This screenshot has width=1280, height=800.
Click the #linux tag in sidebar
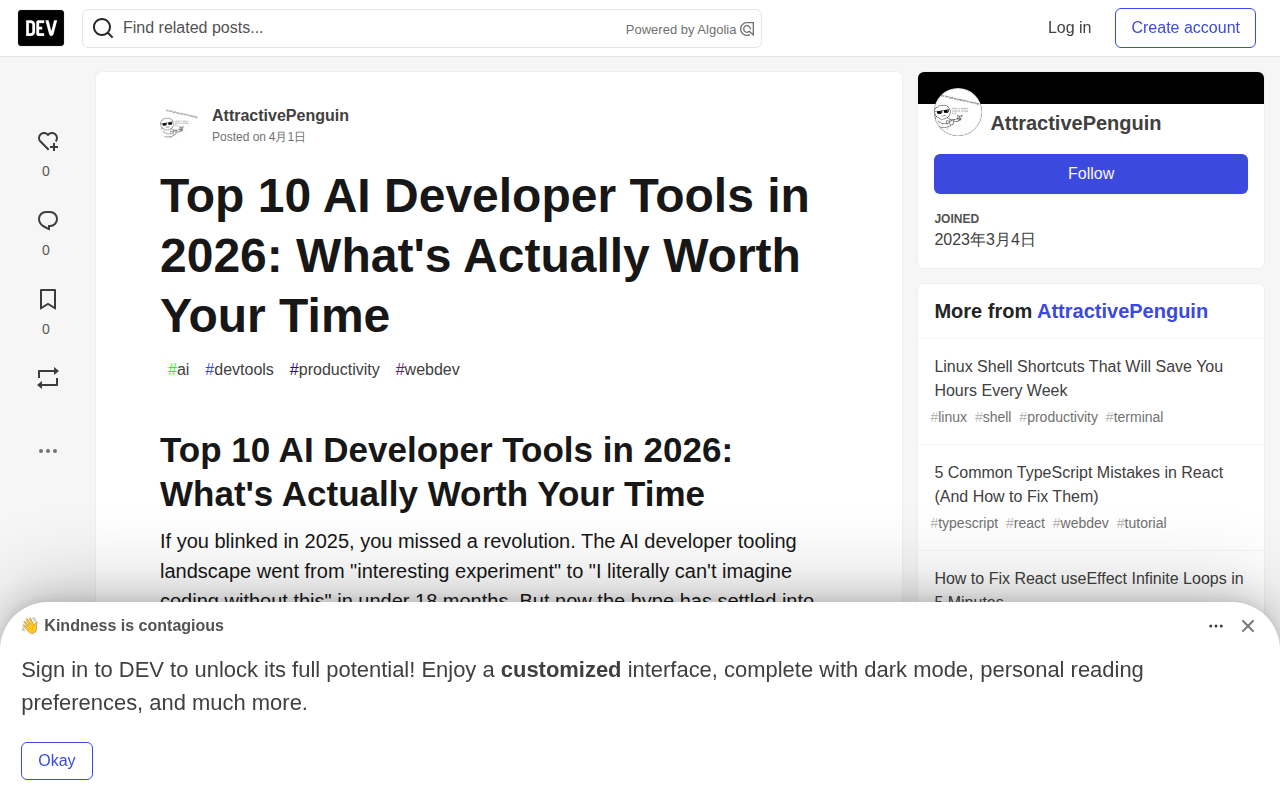[x=949, y=417]
